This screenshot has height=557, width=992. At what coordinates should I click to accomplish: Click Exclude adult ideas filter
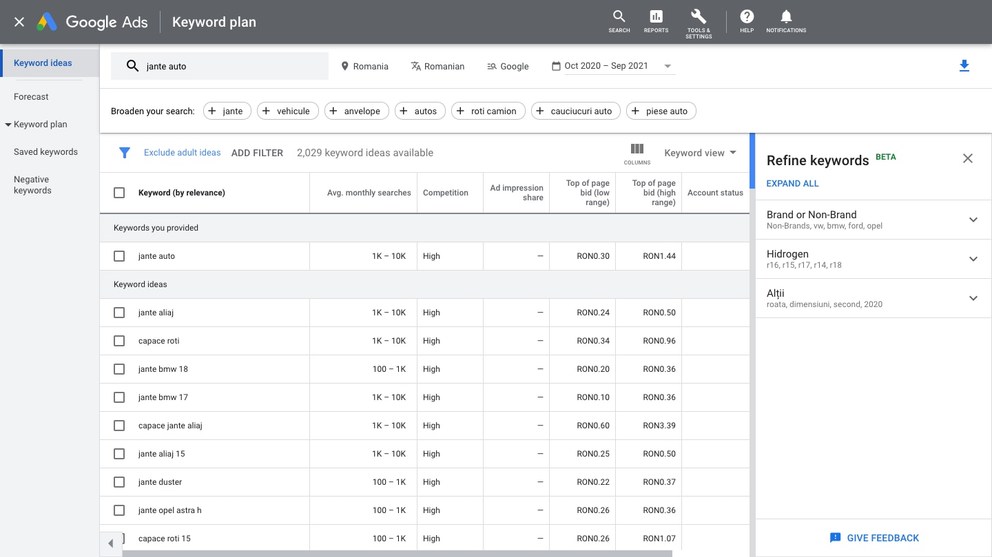(182, 153)
